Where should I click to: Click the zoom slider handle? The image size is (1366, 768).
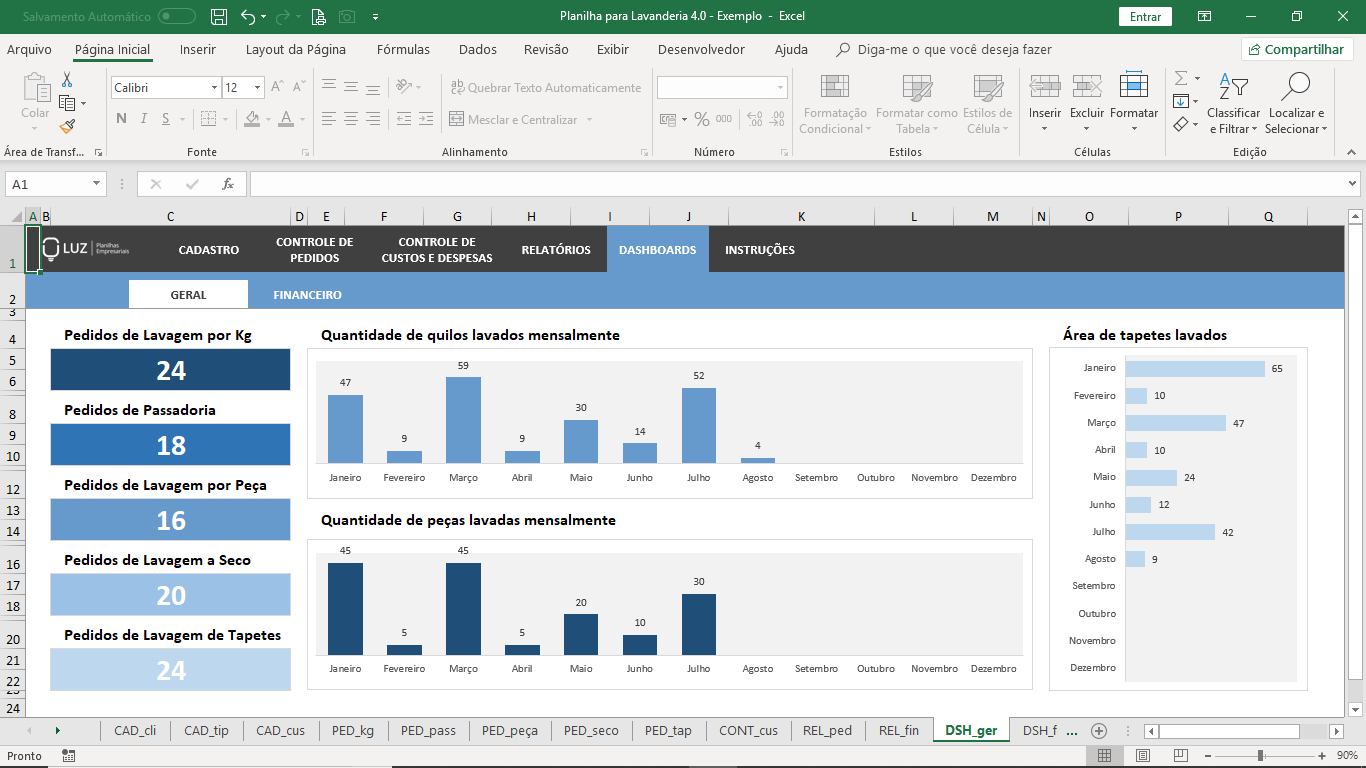pyautogui.click(x=1260, y=756)
